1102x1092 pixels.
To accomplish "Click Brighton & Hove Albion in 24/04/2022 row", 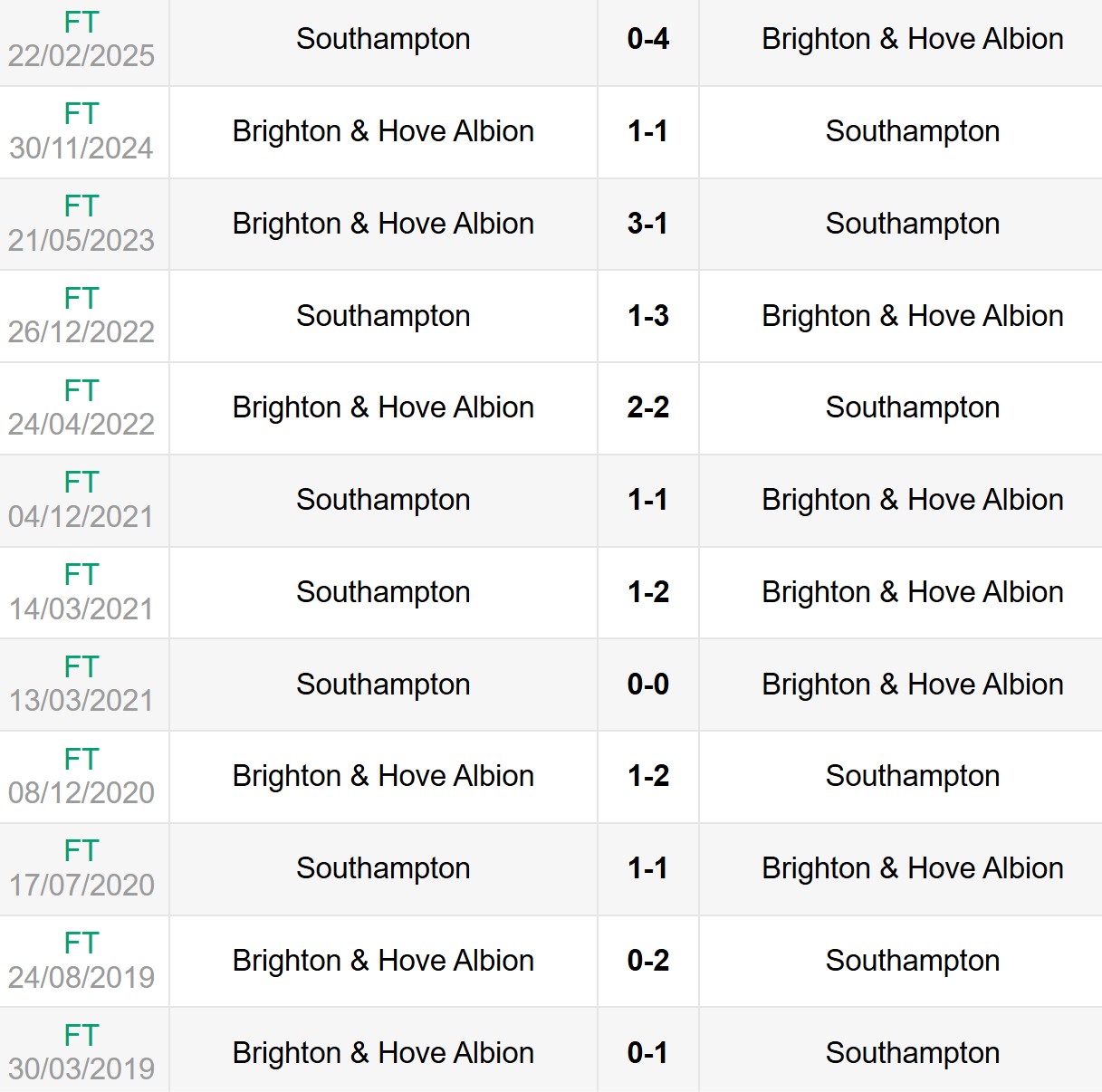I will tap(383, 407).
